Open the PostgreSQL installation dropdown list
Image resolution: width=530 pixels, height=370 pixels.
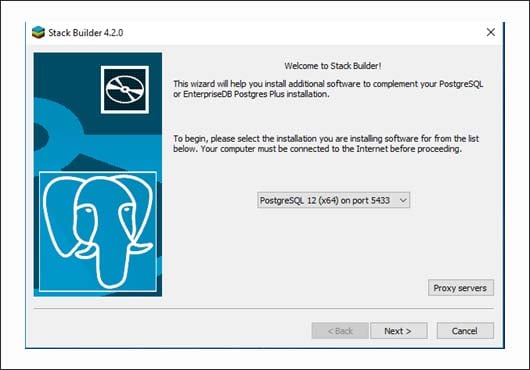[333, 200]
